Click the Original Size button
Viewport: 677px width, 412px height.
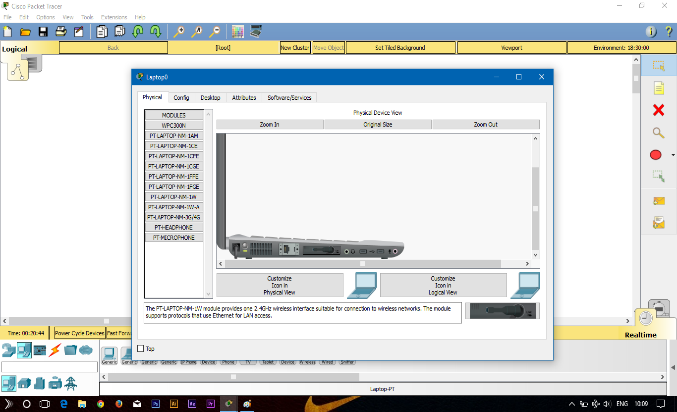pos(378,124)
